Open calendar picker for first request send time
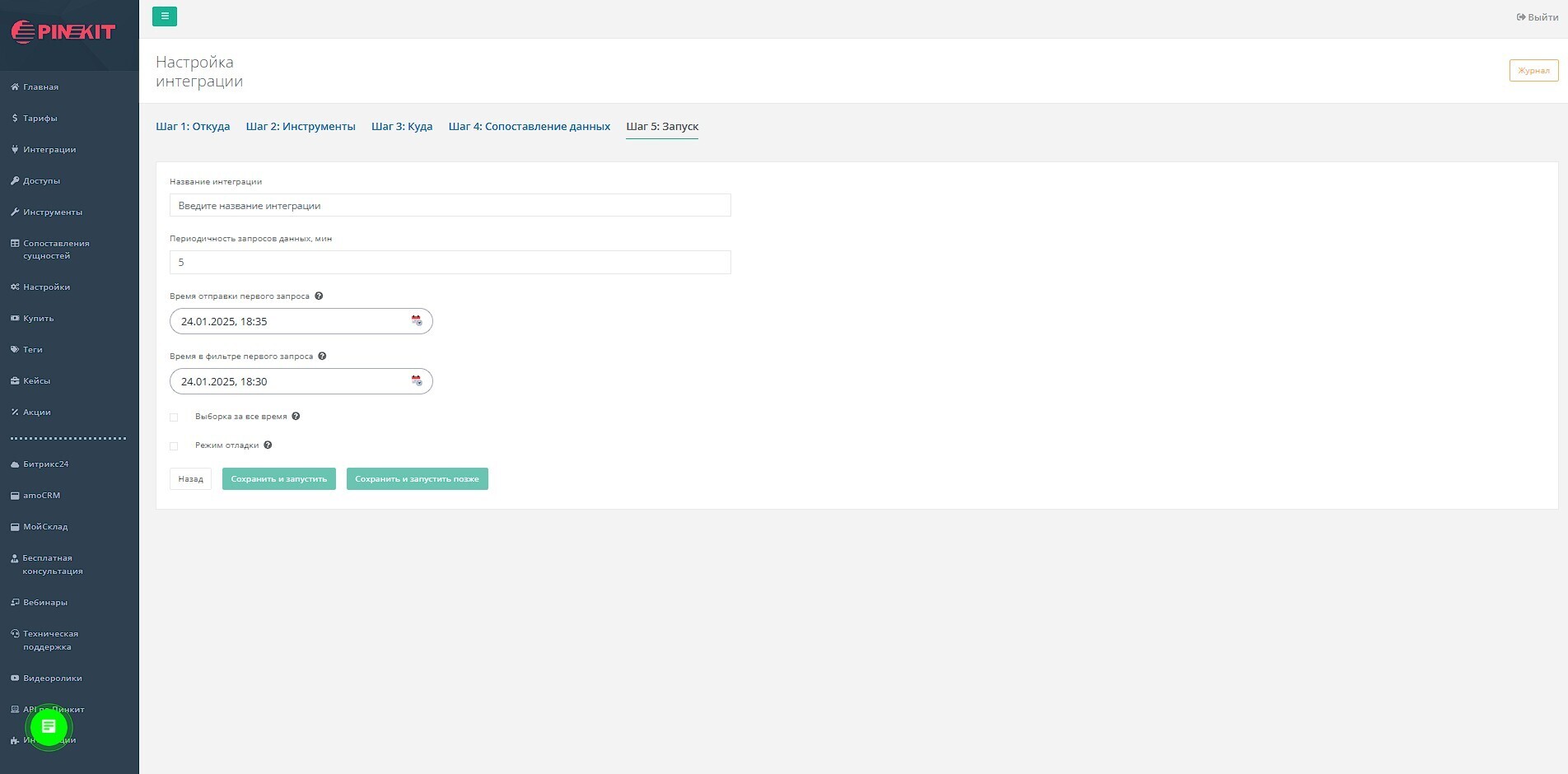Screen dimensions: 1568x774 tap(417, 321)
